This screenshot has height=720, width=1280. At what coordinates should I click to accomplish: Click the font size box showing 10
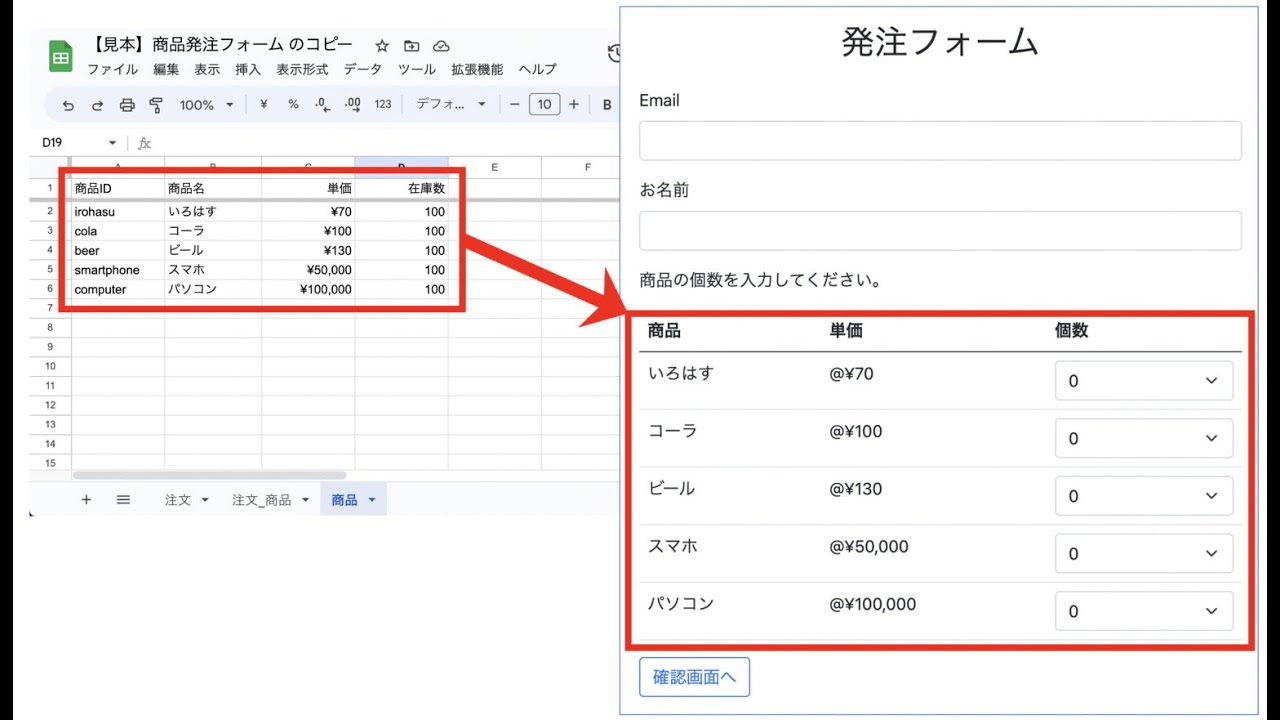[x=544, y=104]
